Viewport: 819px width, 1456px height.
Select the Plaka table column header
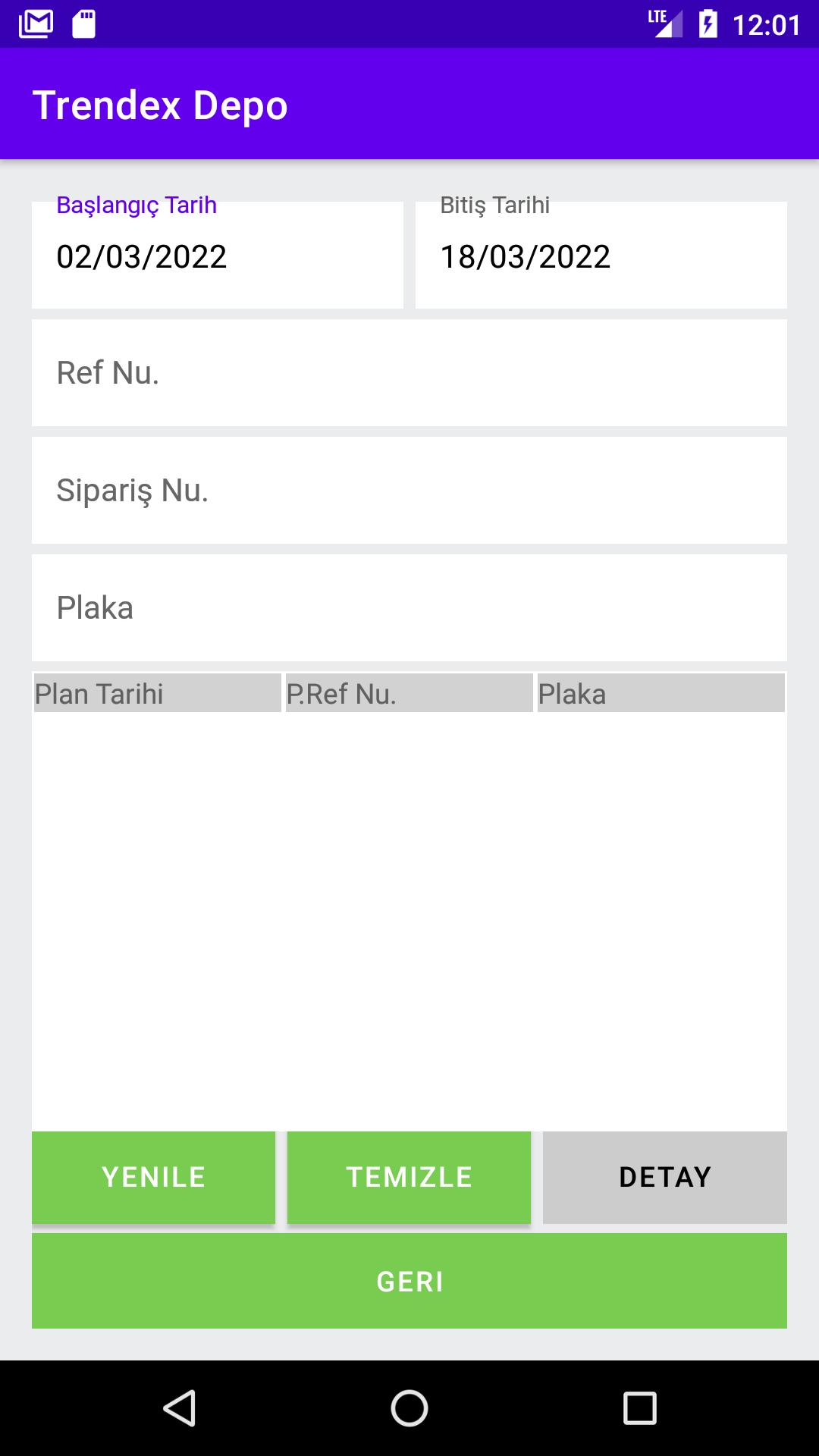coord(661,693)
